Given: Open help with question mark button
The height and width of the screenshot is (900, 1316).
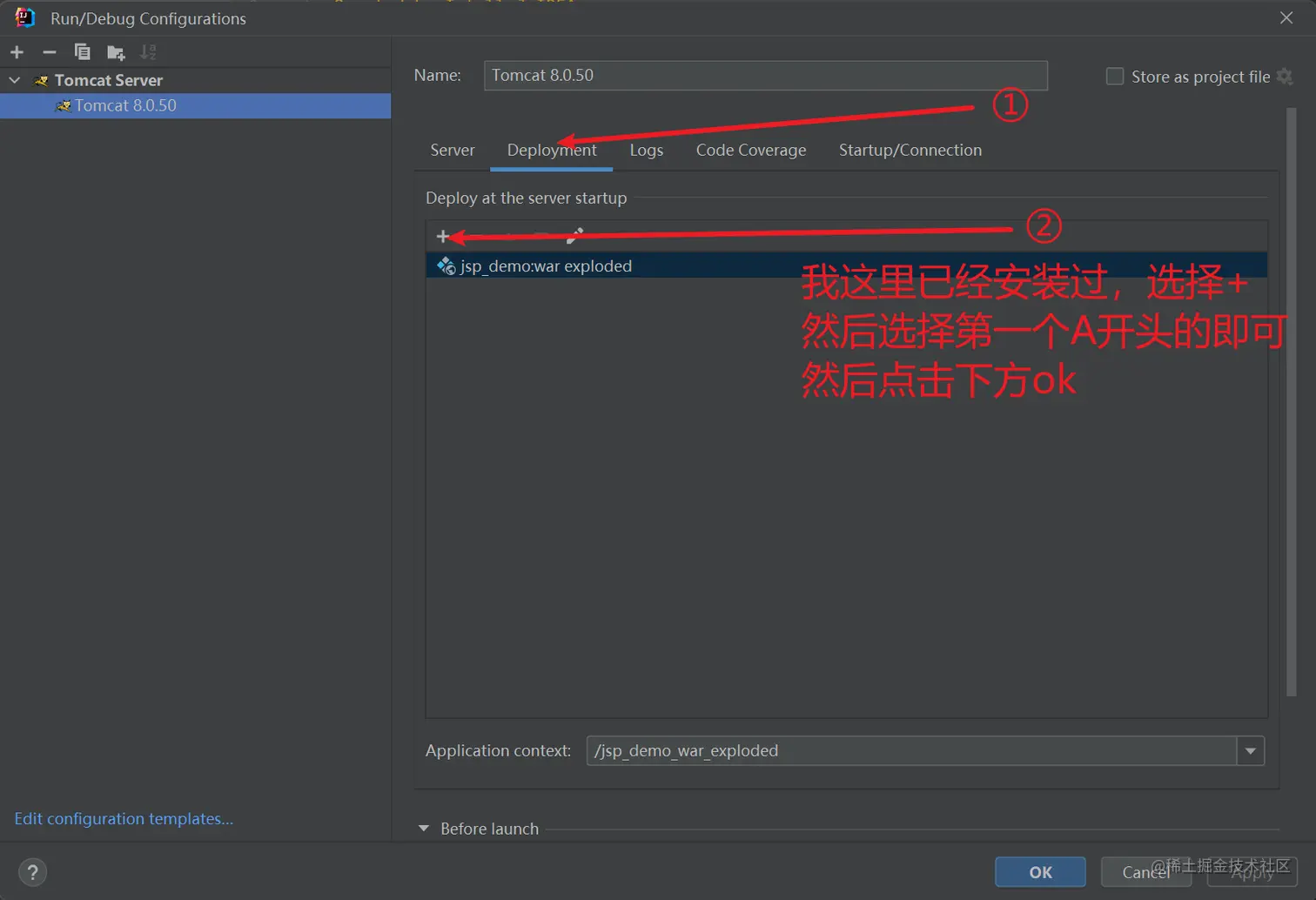Looking at the screenshot, I should pyautogui.click(x=32, y=872).
